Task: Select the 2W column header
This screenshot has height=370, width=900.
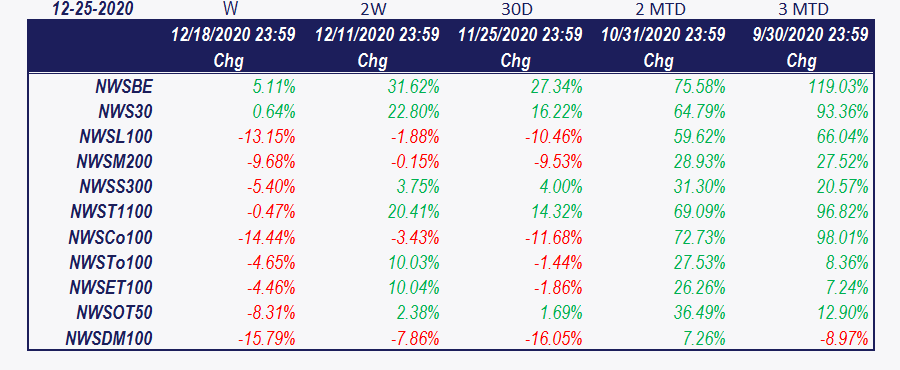Action: [373, 9]
